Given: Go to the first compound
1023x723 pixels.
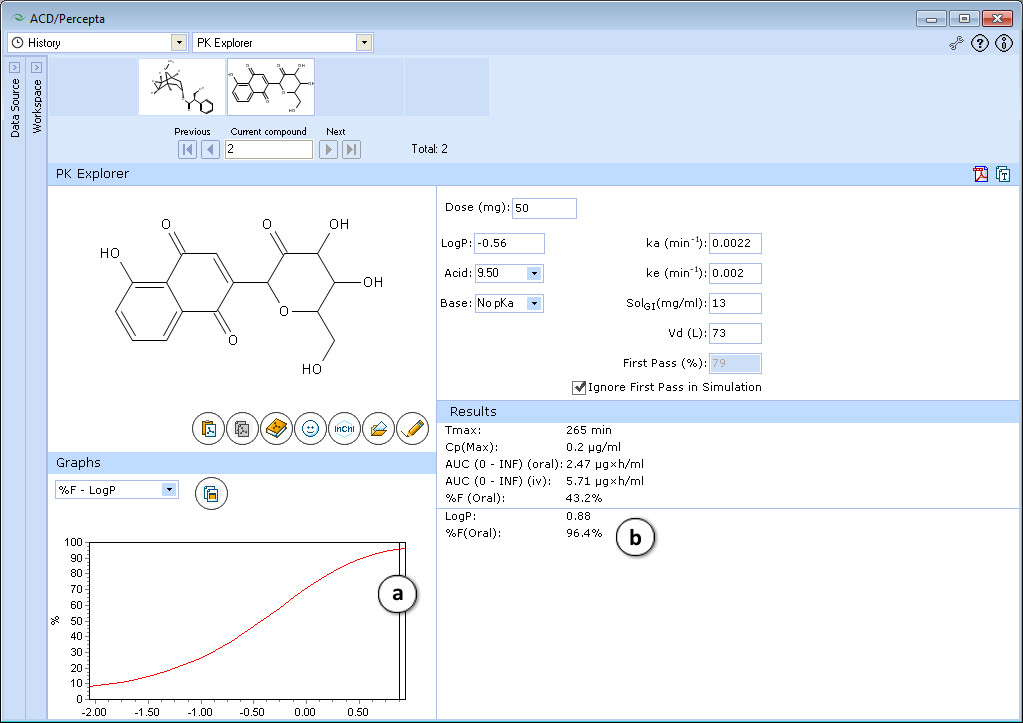Looking at the screenshot, I should [x=187, y=149].
